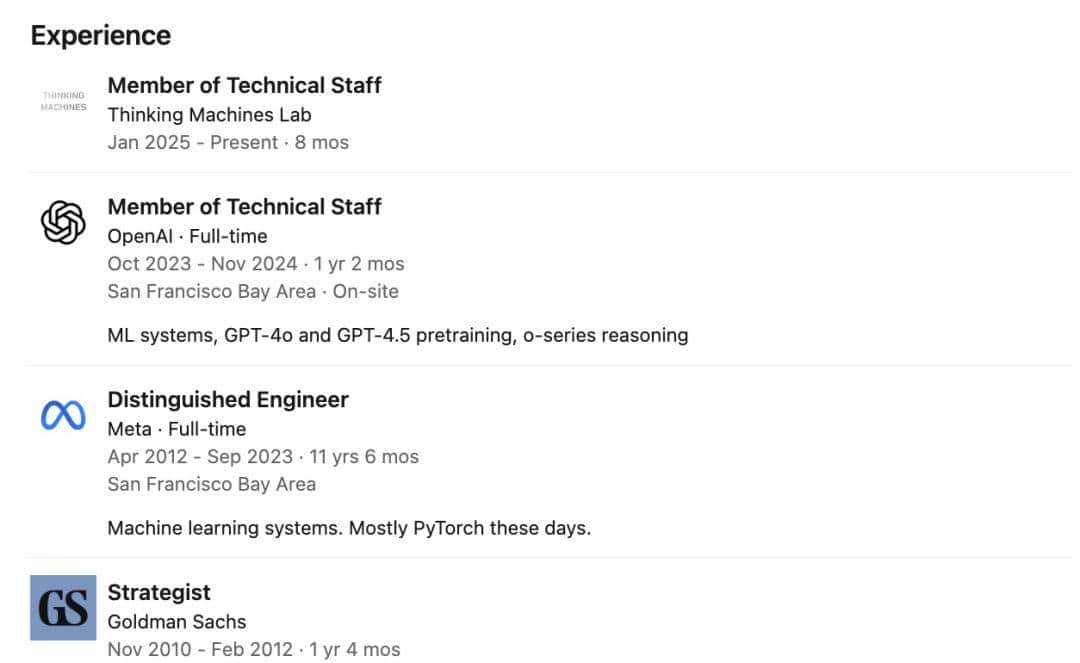Click the GPT-4o and GPT-4.5 pretraining description

click(397, 335)
